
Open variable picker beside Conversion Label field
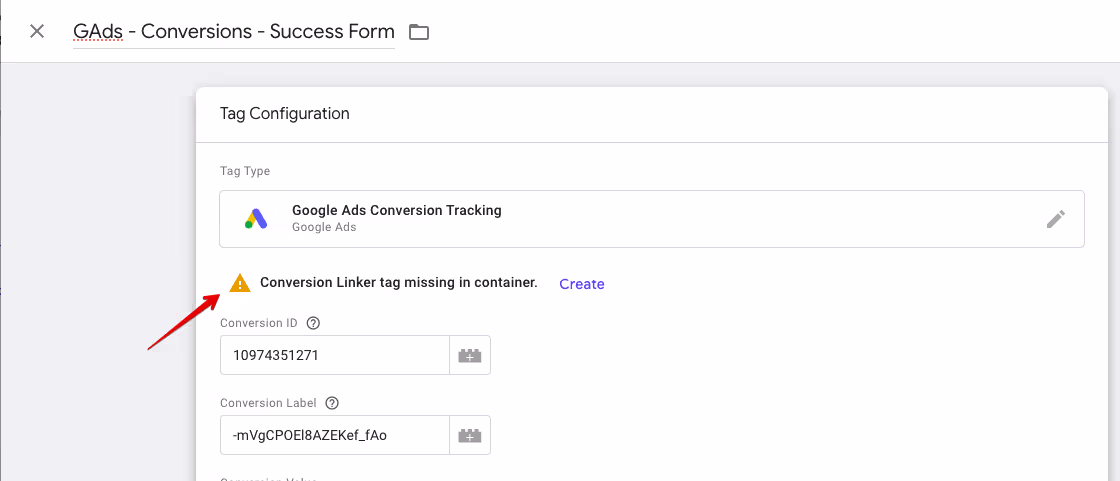[470, 435]
